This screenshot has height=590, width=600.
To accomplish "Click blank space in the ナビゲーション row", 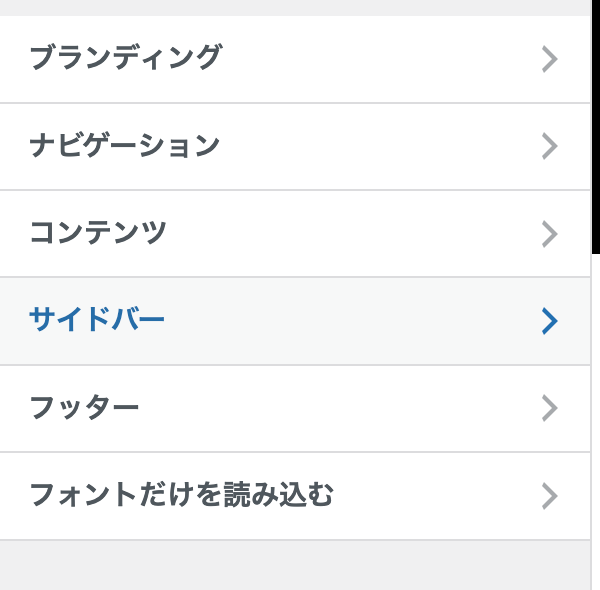I will click(383, 146).
